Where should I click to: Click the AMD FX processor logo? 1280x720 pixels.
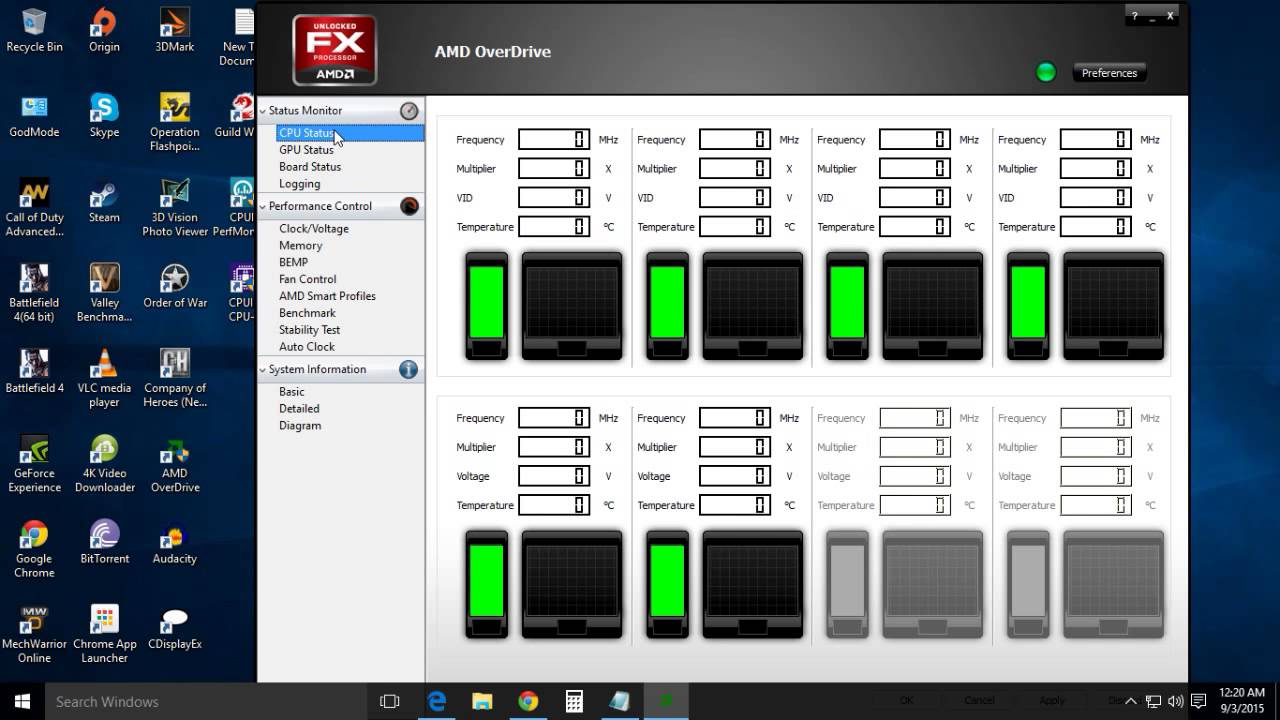[335, 50]
